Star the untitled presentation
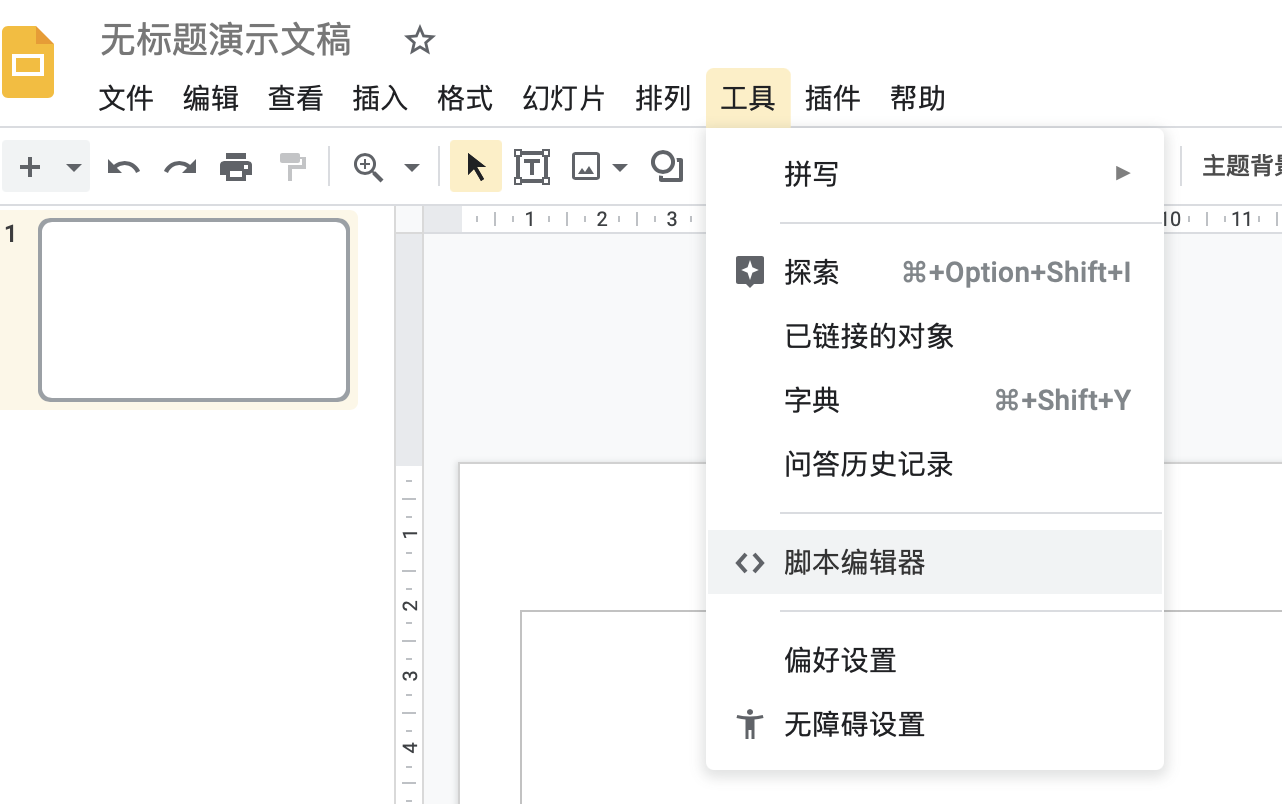1282x804 pixels. pyautogui.click(x=420, y=41)
